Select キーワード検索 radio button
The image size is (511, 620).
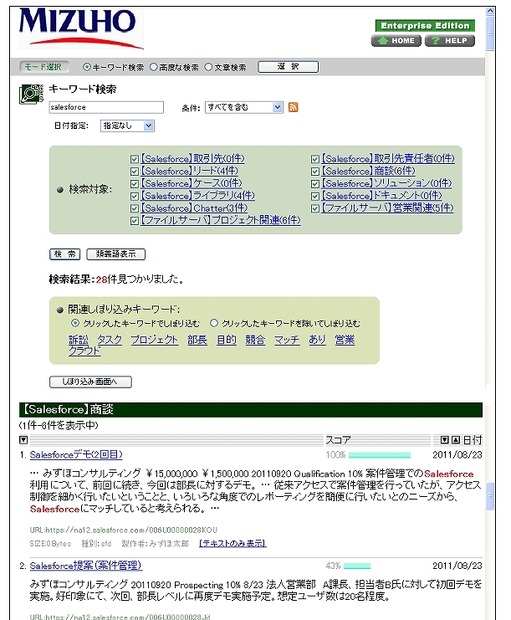point(87,67)
